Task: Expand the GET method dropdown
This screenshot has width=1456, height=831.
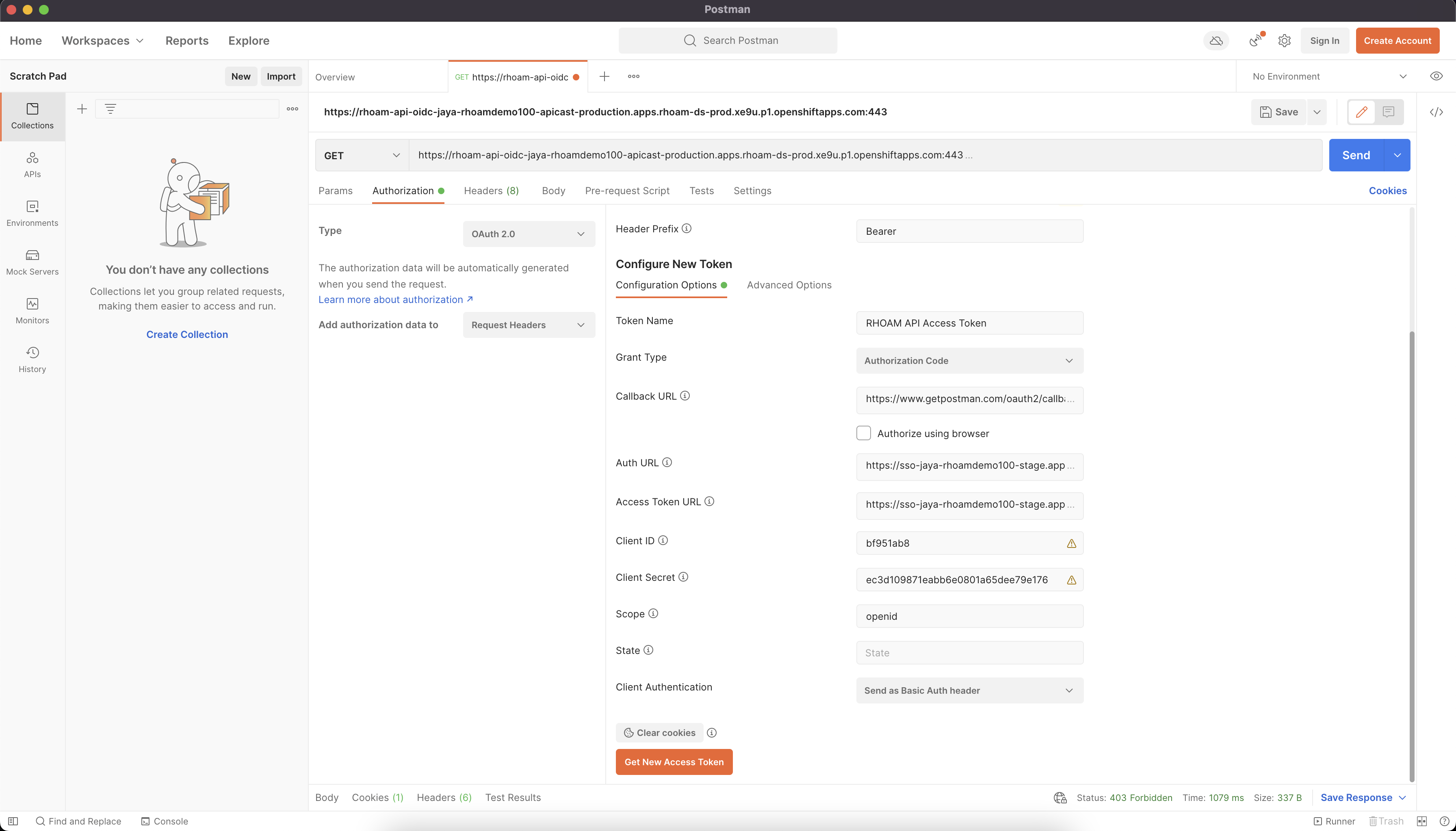Action: [x=361, y=155]
